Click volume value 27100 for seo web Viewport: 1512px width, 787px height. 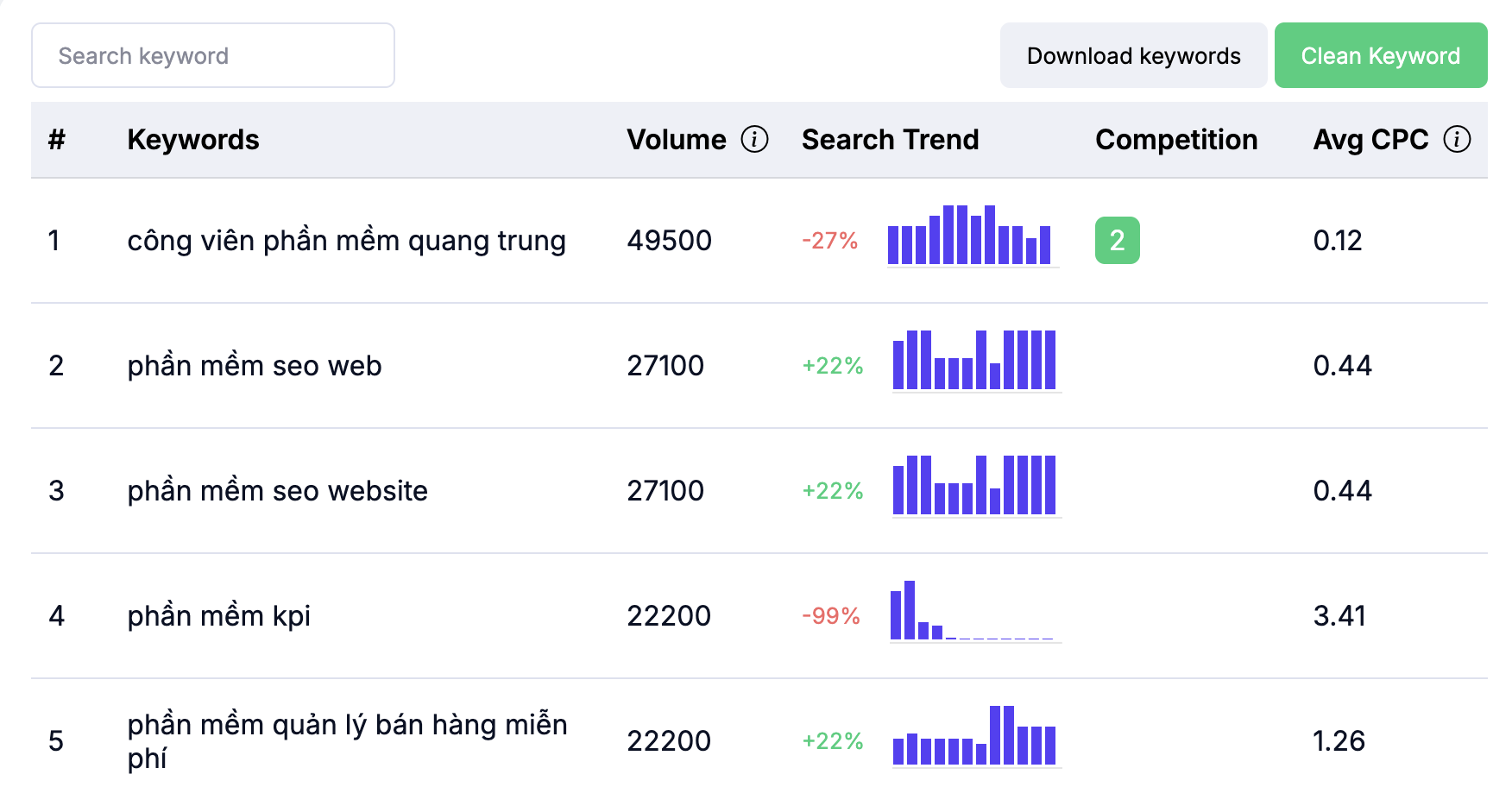(x=665, y=365)
